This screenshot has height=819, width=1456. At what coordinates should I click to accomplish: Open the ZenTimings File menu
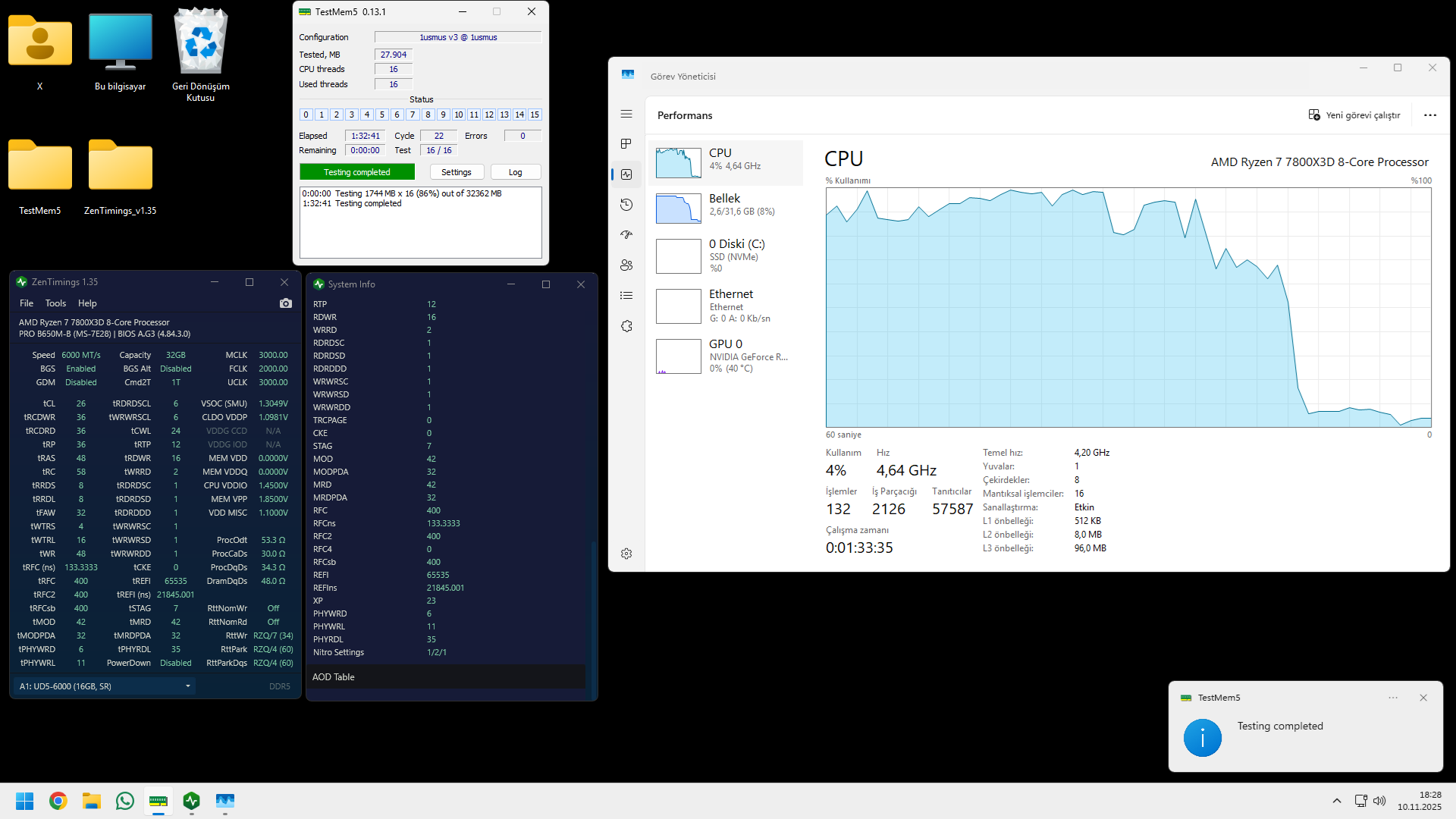27,303
